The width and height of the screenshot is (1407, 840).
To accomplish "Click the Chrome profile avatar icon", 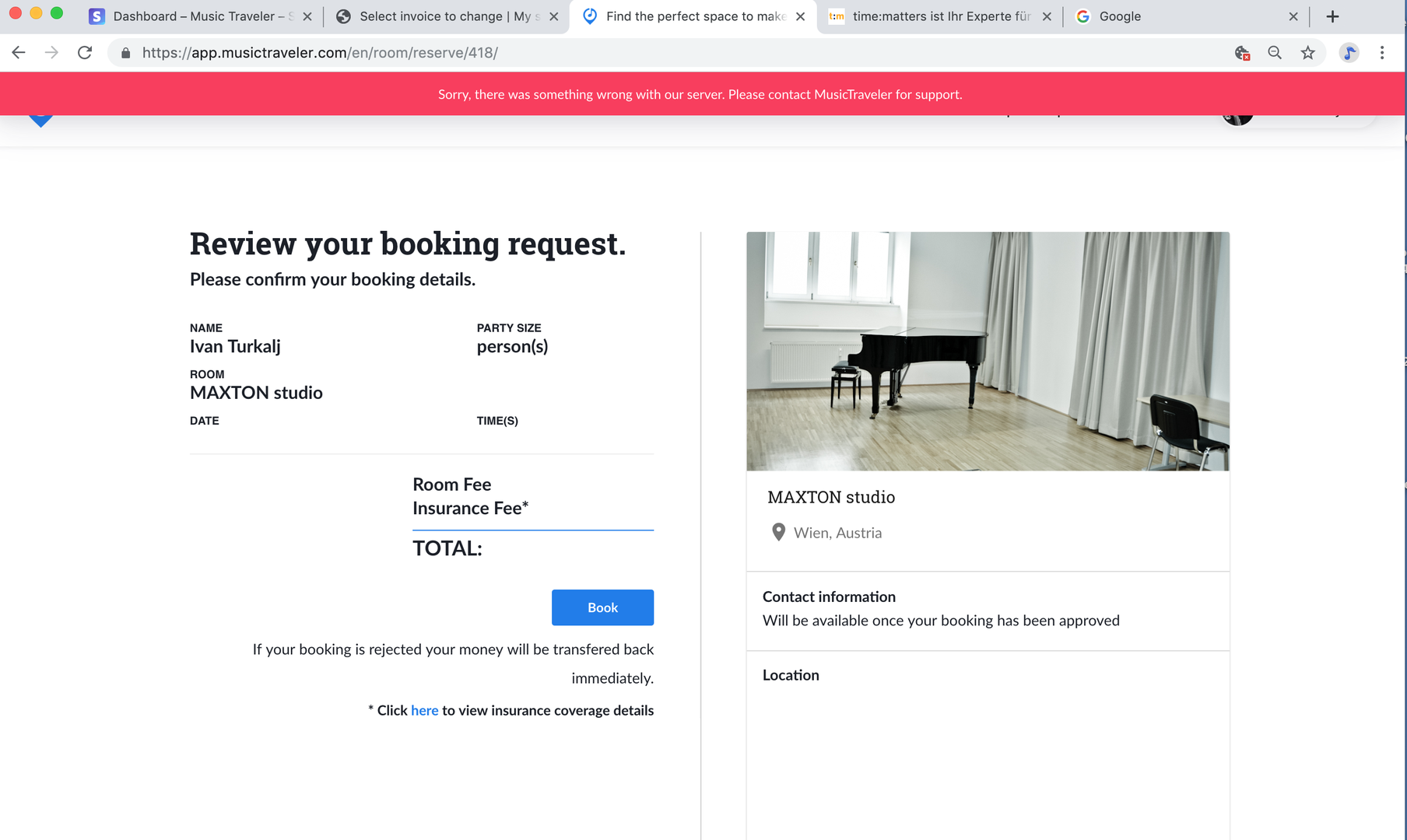I will [x=1349, y=53].
